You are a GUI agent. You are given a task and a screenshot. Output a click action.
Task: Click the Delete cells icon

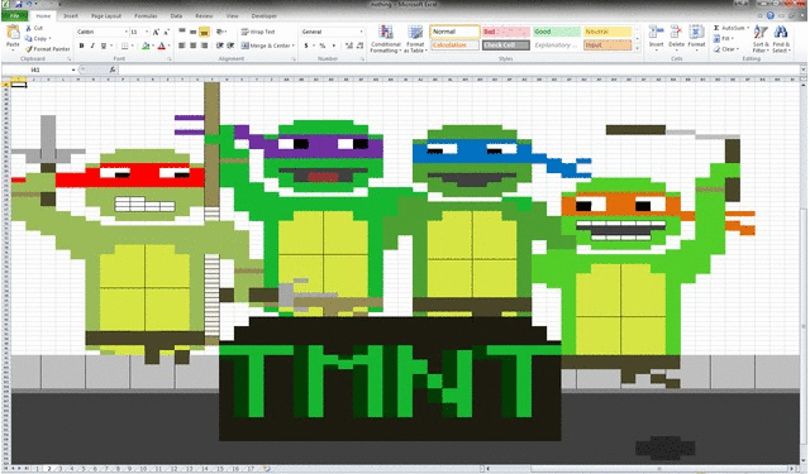[676, 37]
